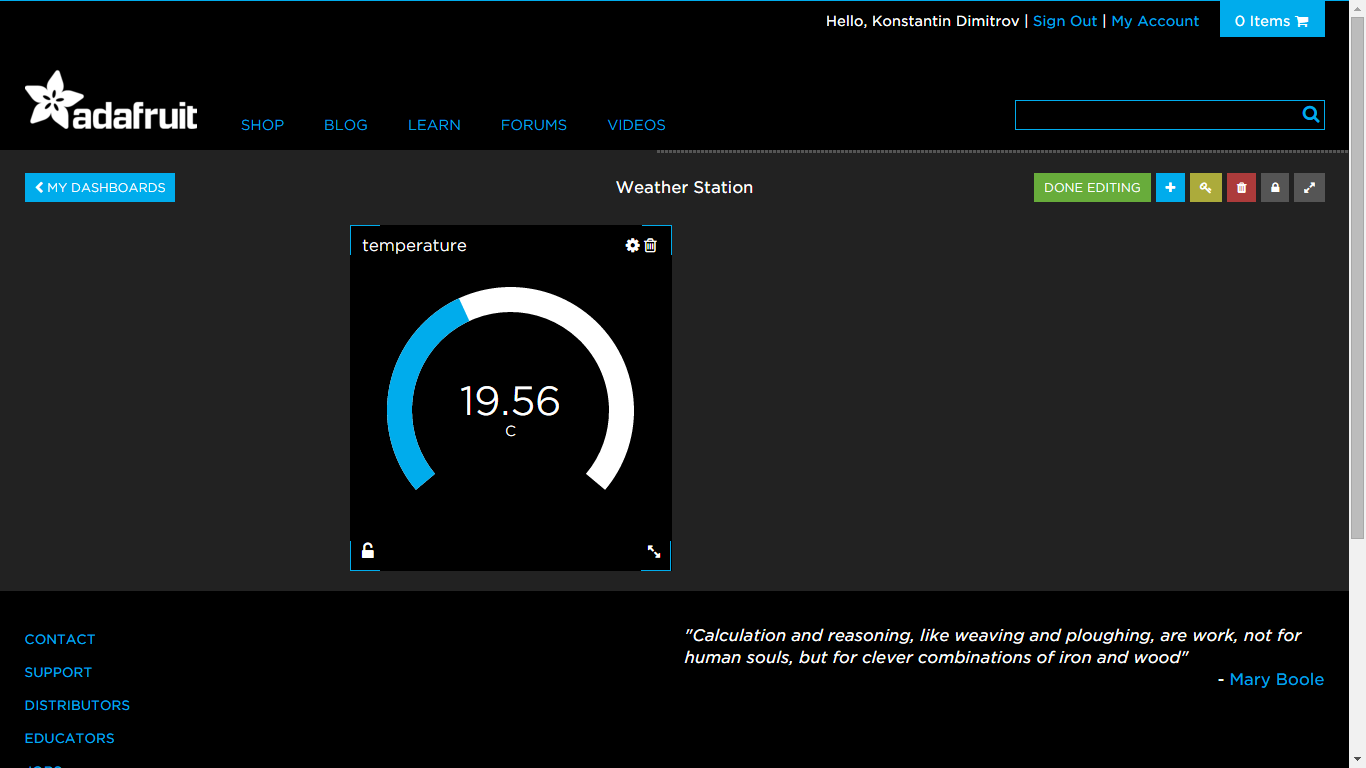Image resolution: width=1366 pixels, height=768 pixels.
Task: Click the search magnifier icon
Action: tap(1310, 114)
